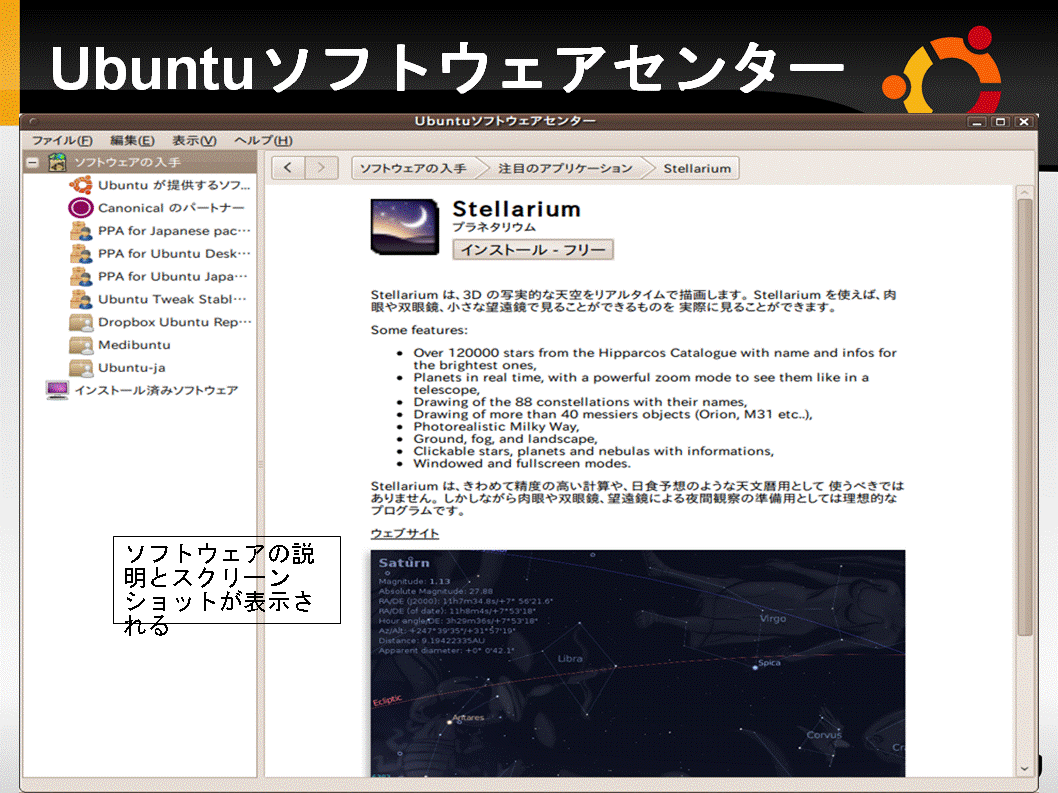Viewport: 1058px width, 793px height.
Task: Click the Ubuntu-ja repository icon
Action: click(81, 368)
